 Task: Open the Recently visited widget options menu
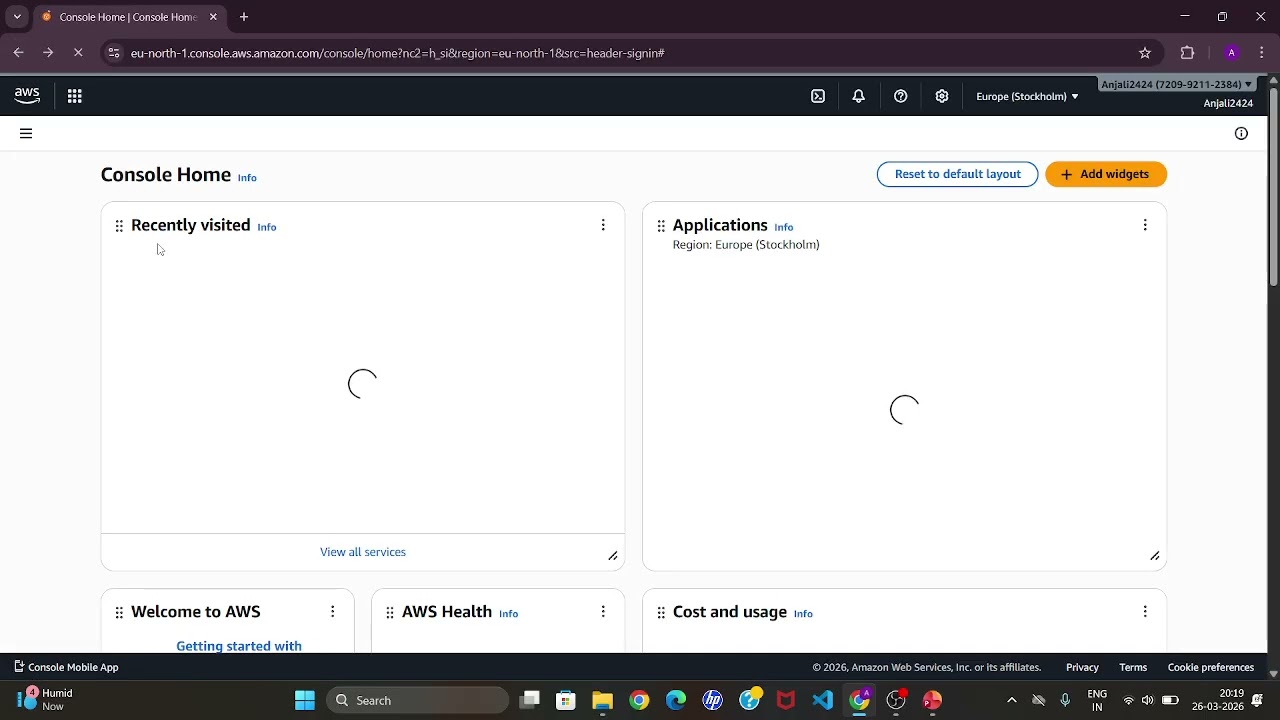(x=603, y=225)
